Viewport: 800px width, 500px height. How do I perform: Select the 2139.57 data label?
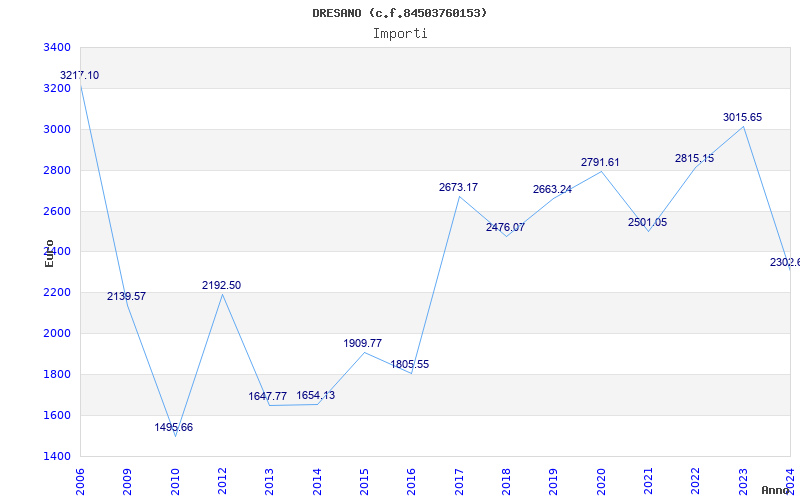pyautogui.click(x=126, y=296)
